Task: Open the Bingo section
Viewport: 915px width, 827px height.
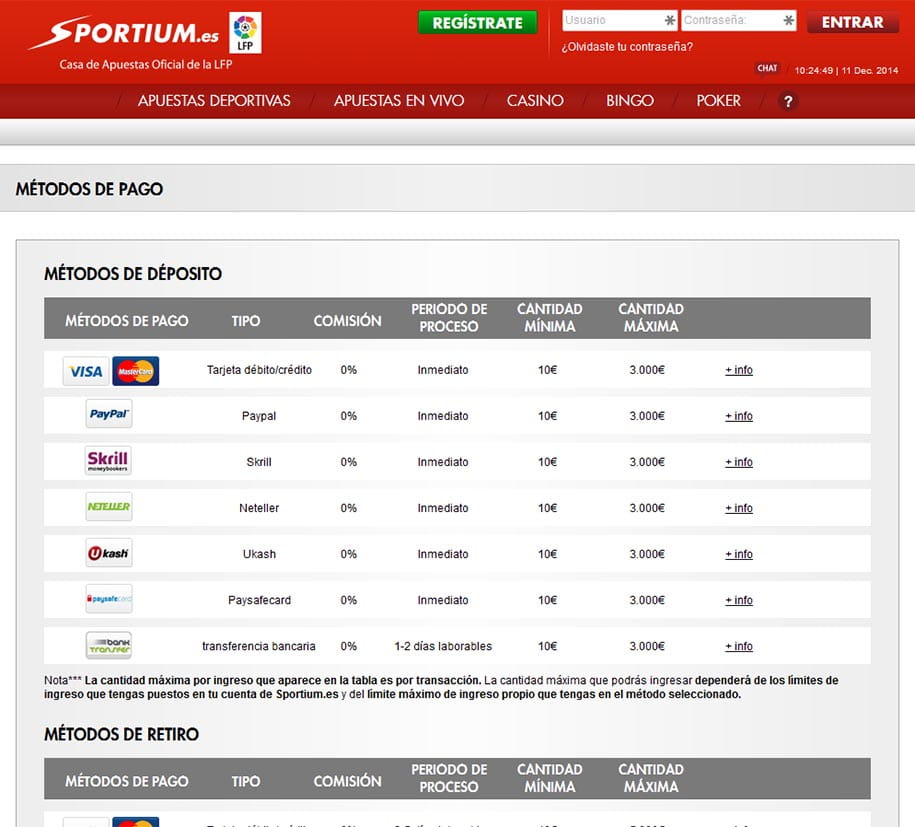Action: 630,101
